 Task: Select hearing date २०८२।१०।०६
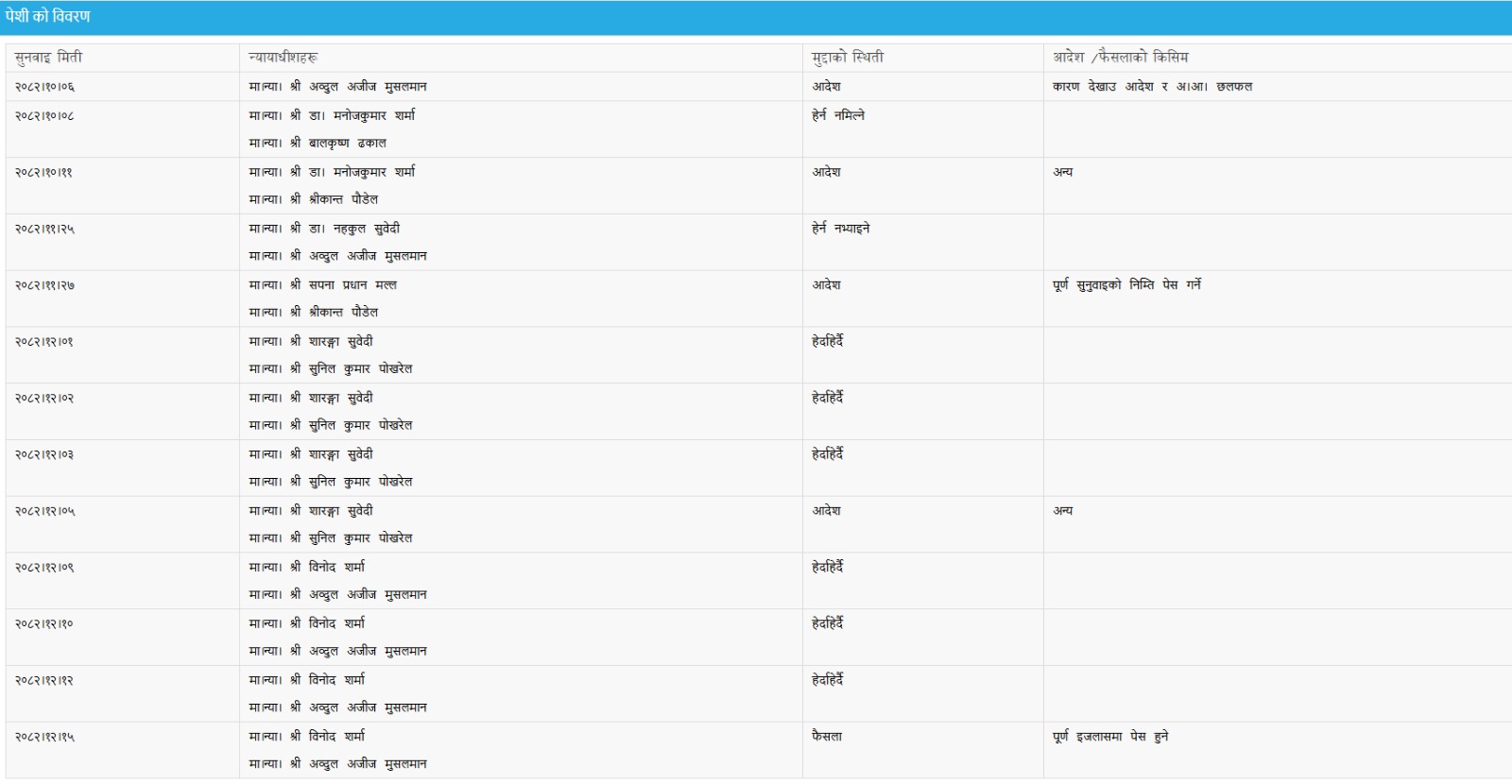(44, 87)
